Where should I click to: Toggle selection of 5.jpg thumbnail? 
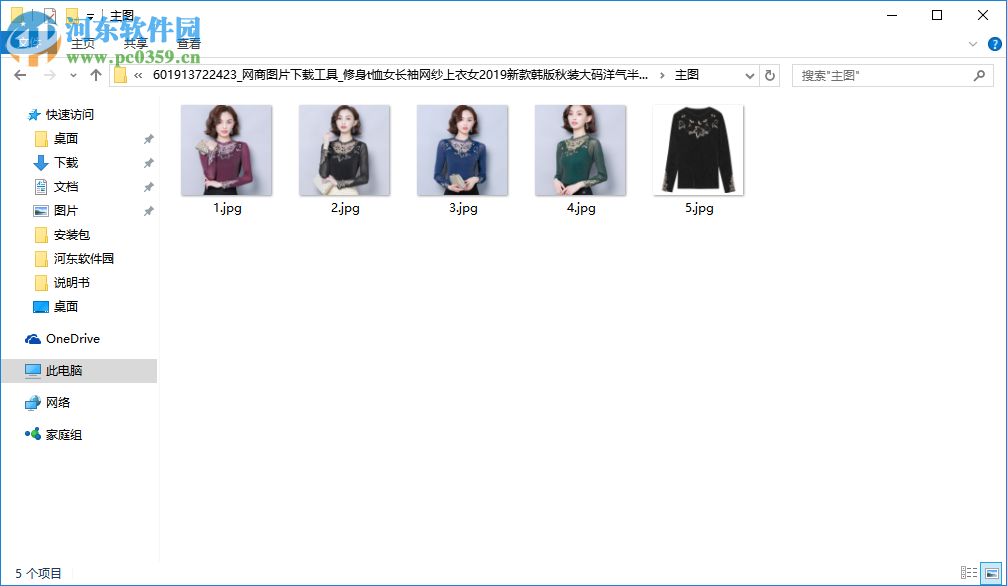698,150
